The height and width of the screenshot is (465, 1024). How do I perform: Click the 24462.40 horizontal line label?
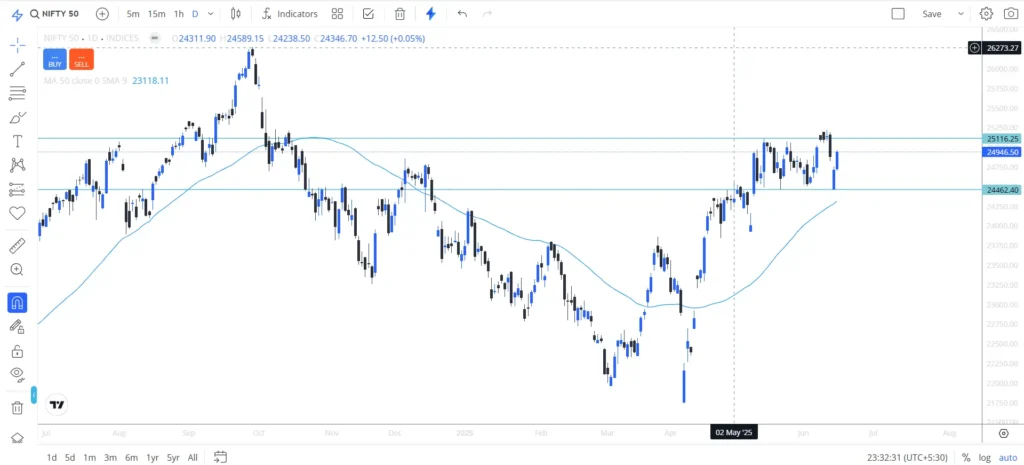[1000, 189]
